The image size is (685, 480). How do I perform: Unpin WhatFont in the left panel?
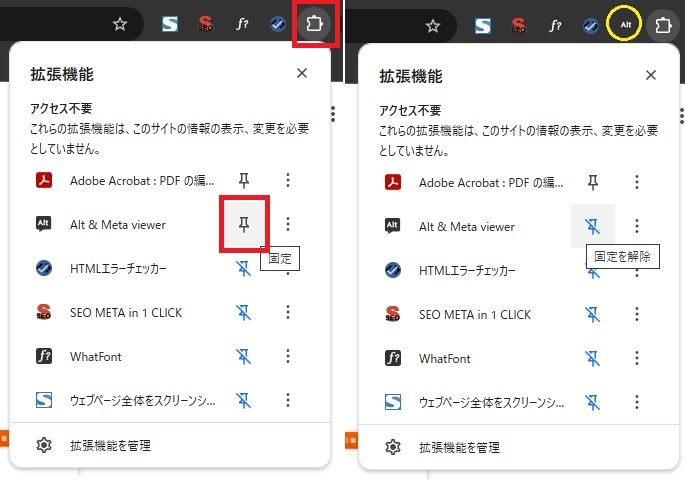point(243,357)
